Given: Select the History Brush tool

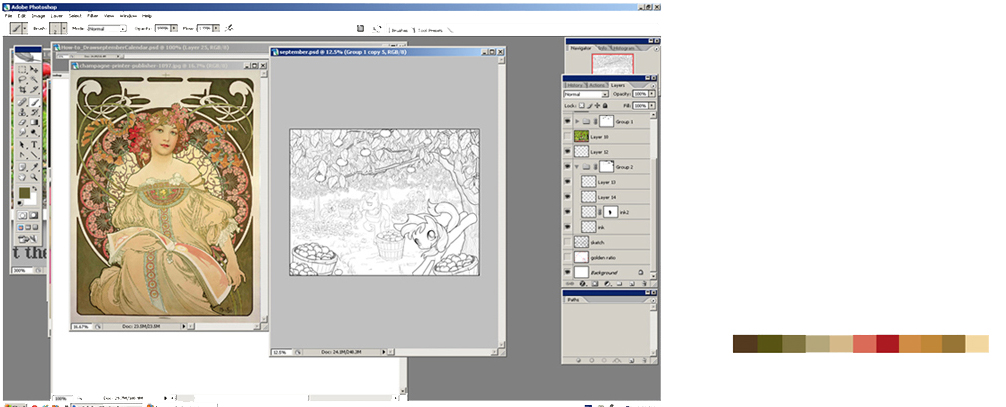Looking at the screenshot, I should point(35,111).
